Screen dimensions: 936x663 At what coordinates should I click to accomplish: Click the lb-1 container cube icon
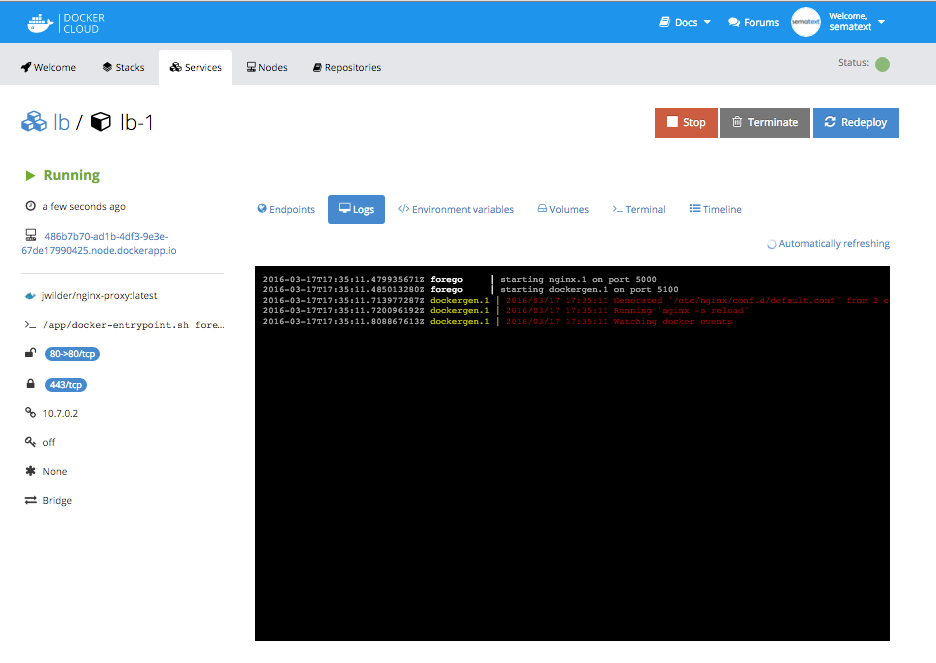101,122
